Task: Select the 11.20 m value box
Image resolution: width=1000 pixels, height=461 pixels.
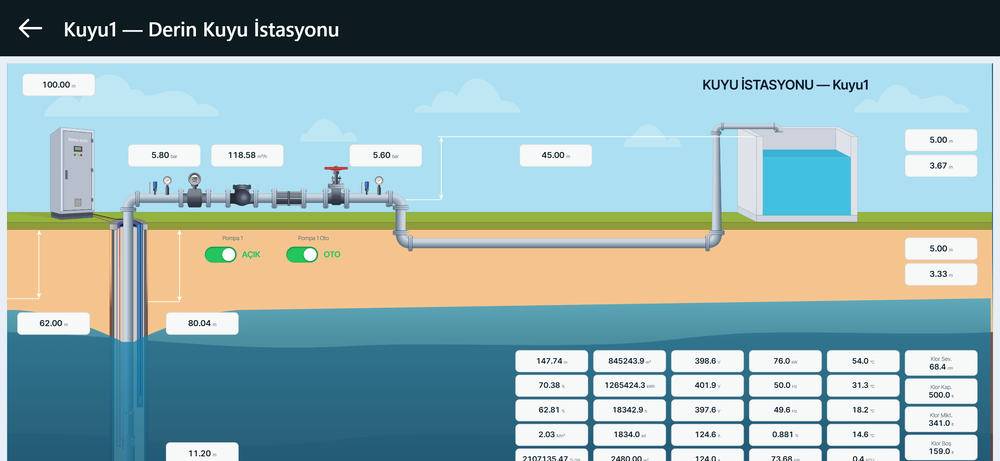Action: pos(202,452)
